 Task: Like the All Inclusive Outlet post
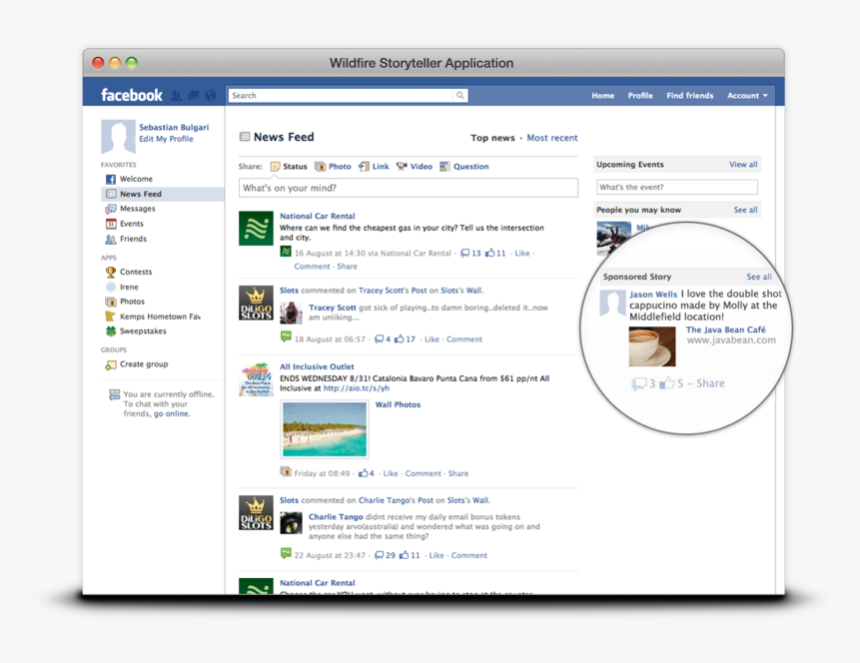(x=391, y=473)
